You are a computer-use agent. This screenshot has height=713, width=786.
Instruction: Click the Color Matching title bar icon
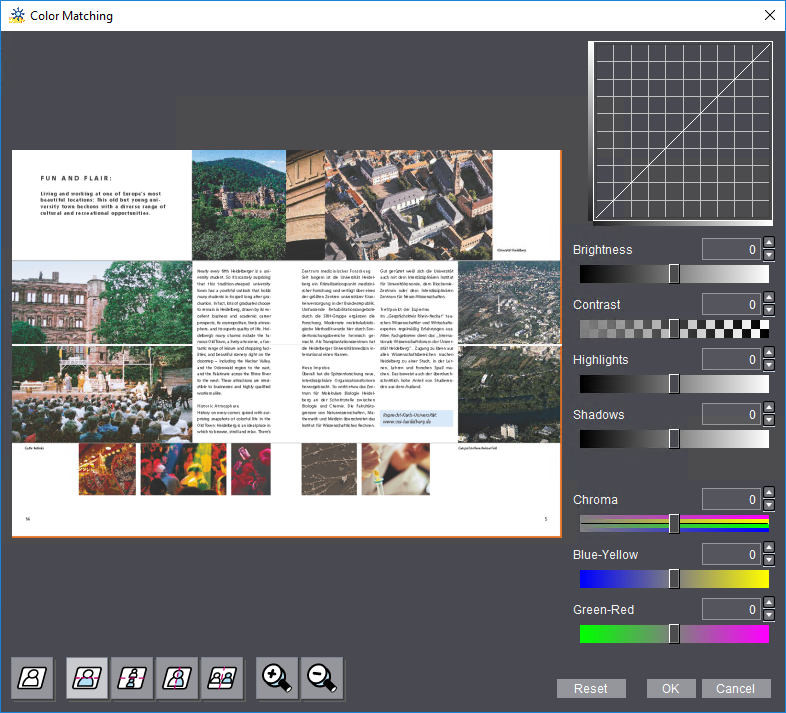click(x=17, y=16)
